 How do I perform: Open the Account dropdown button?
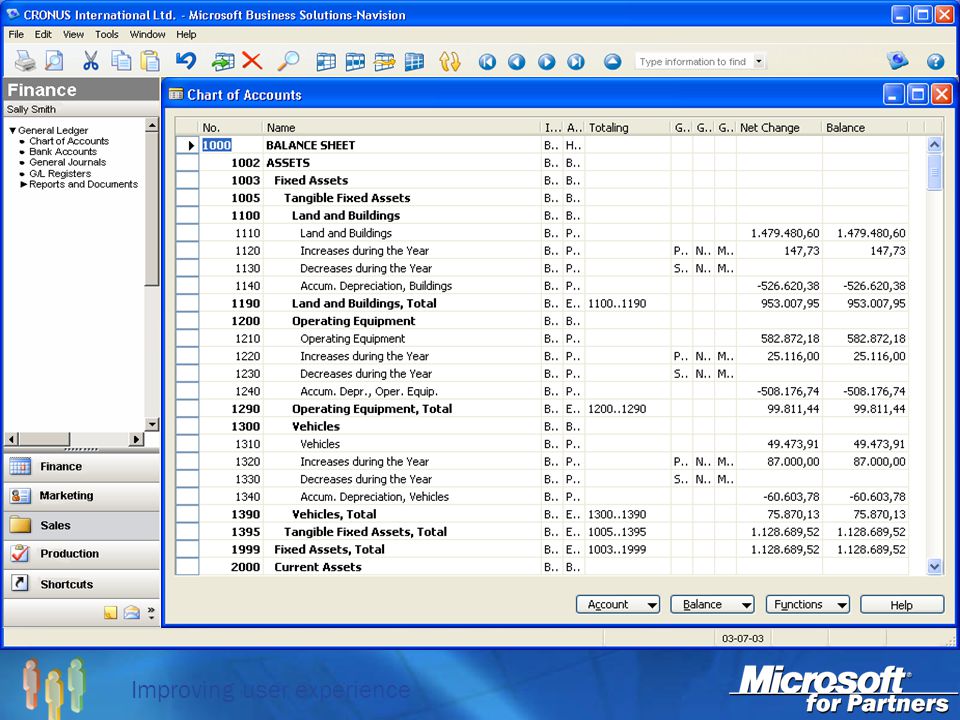(618, 604)
